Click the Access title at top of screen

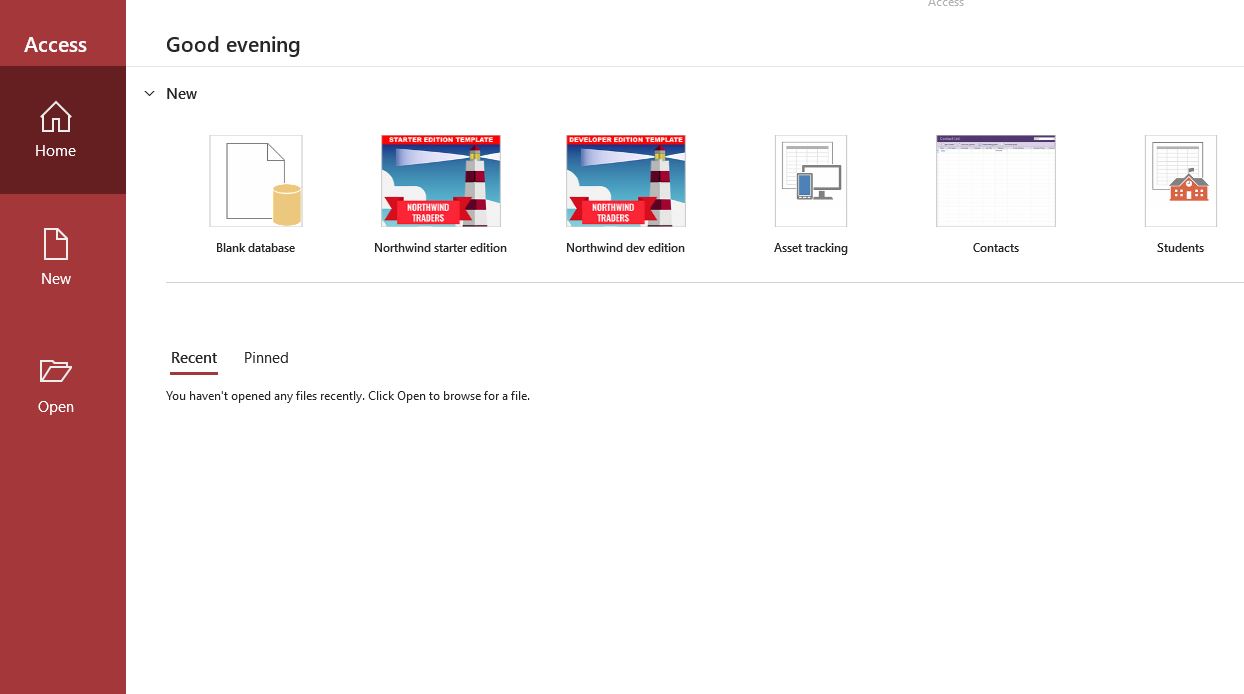[945, 4]
